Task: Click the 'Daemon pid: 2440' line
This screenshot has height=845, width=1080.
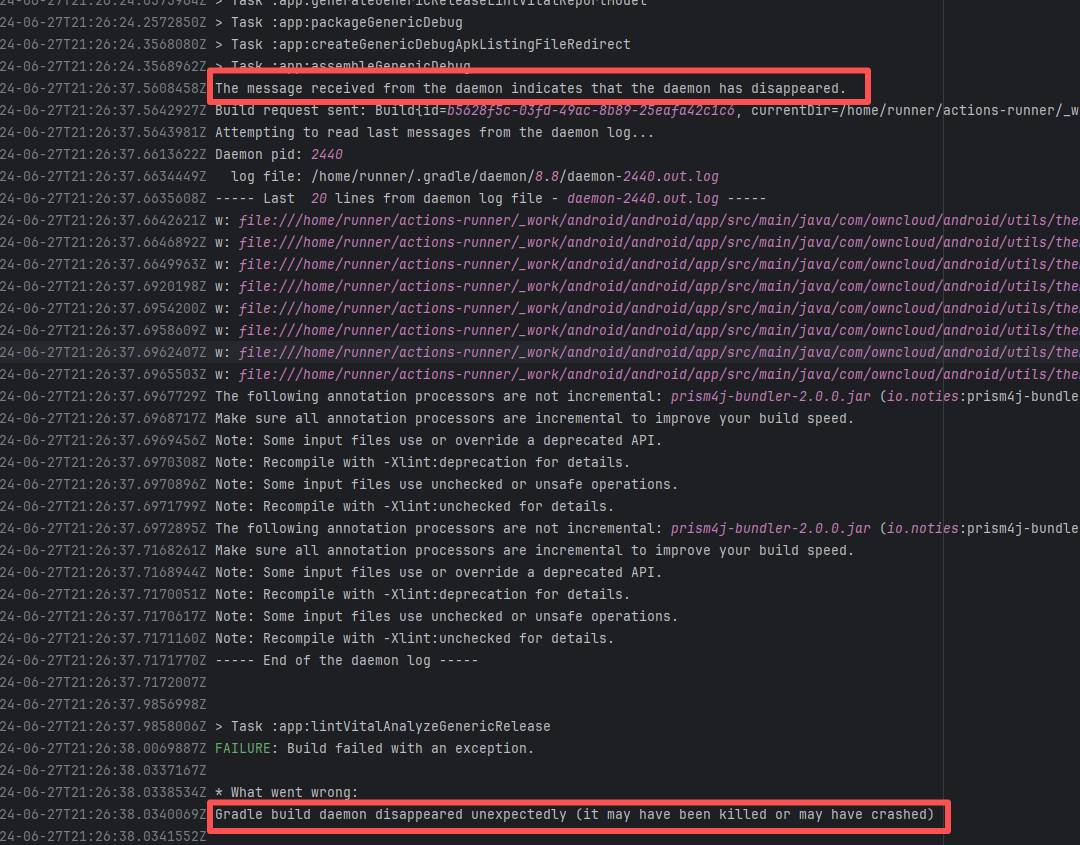Action: pyautogui.click(x=278, y=154)
